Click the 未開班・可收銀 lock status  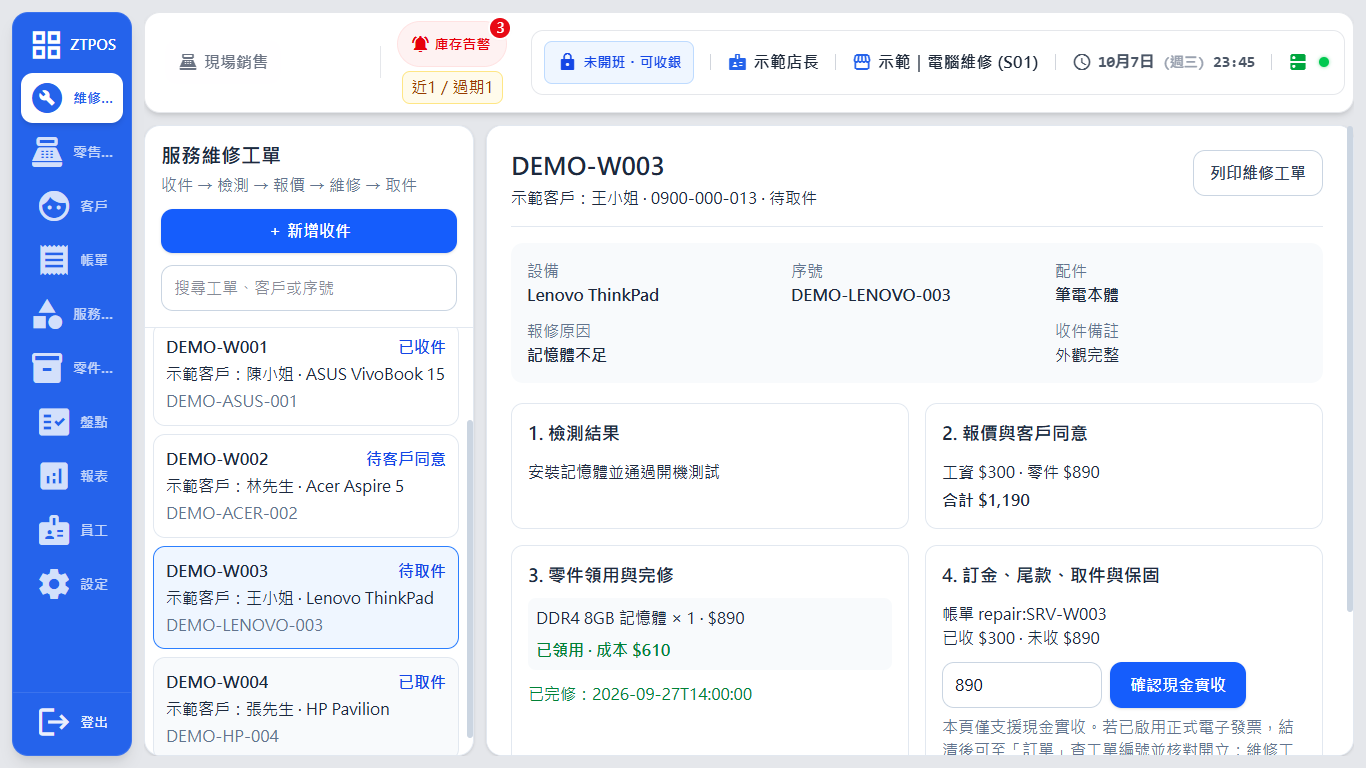[619, 62]
